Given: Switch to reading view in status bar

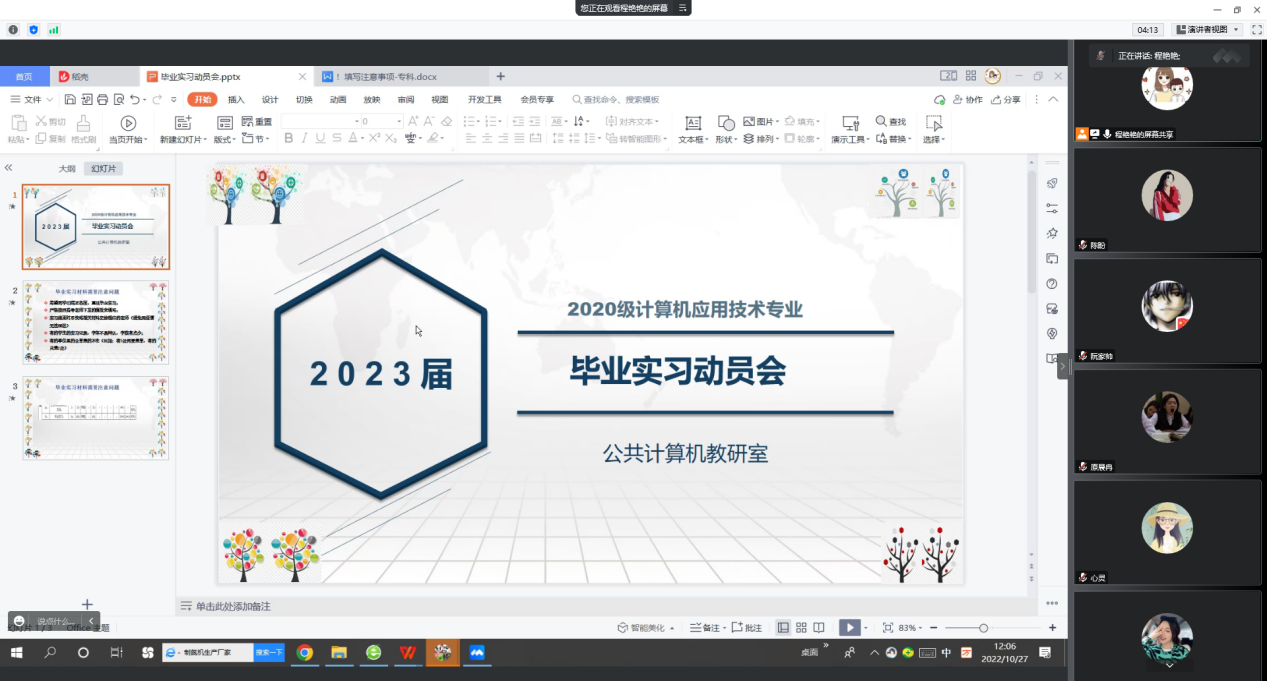Looking at the screenshot, I should coord(819,628).
